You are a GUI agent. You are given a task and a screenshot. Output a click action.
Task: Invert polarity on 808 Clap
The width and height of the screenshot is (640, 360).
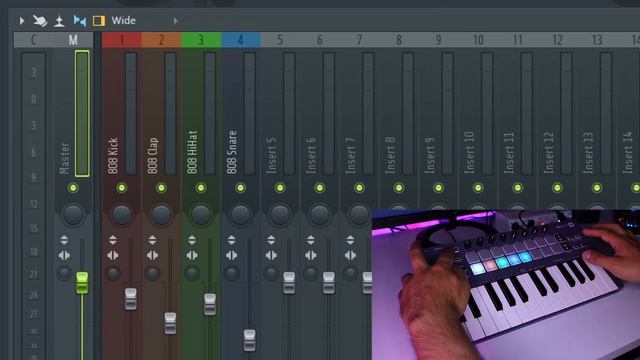(x=152, y=240)
